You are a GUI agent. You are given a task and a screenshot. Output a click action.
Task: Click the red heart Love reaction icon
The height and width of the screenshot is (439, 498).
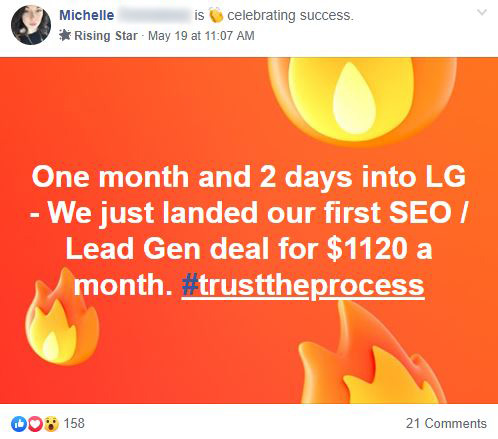pos(35,424)
